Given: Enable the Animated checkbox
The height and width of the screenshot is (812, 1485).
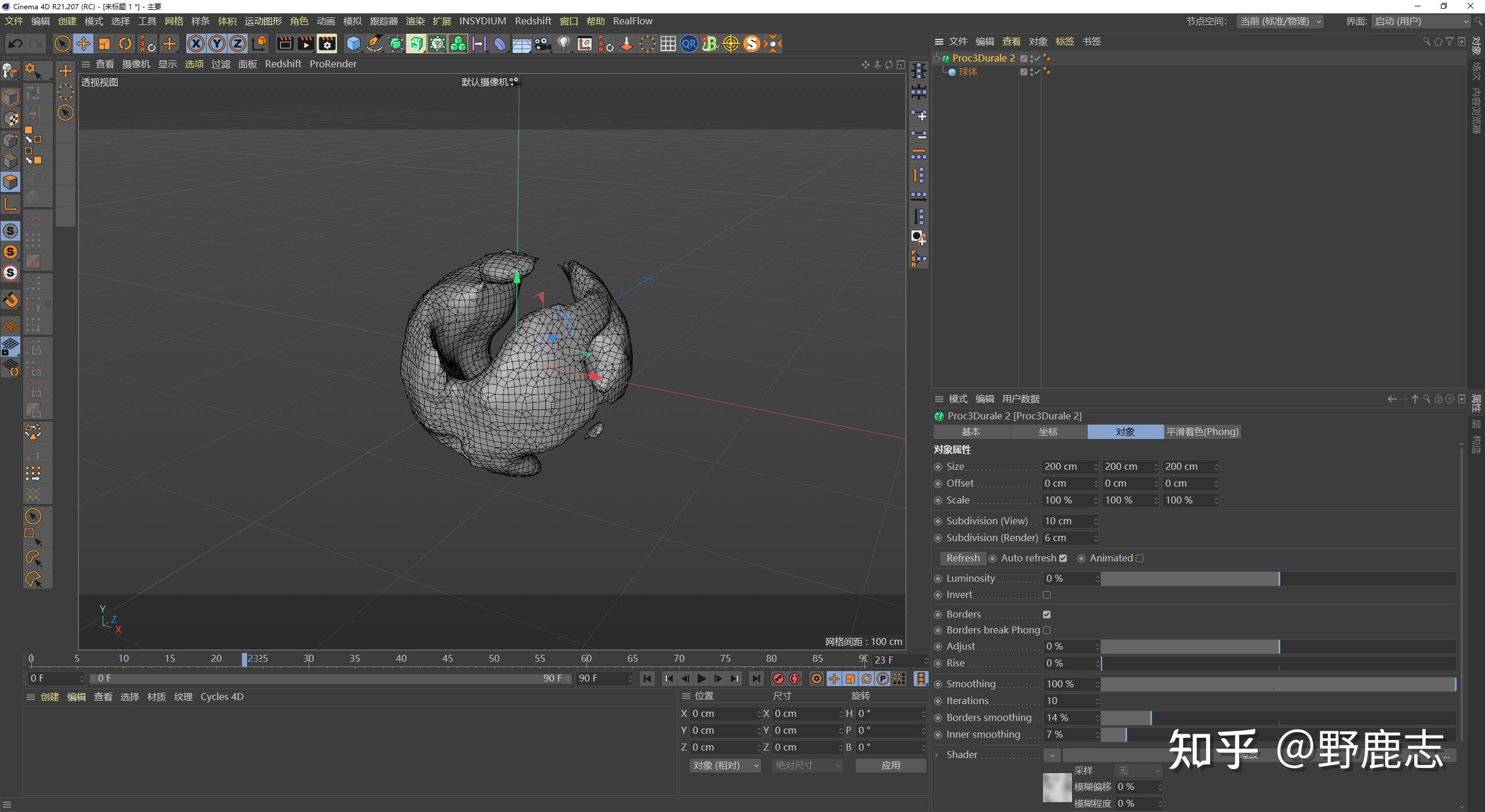Looking at the screenshot, I should (x=1140, y=559).
